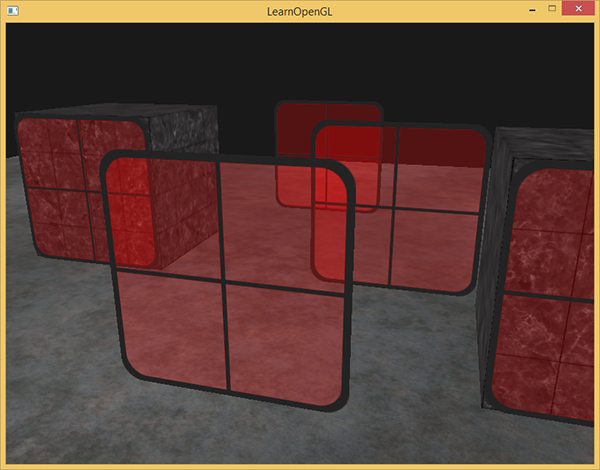Click the middle window's top-right pane
This screenshot has height=470, width=600.
pyautogui.click(x=440, y=147)
